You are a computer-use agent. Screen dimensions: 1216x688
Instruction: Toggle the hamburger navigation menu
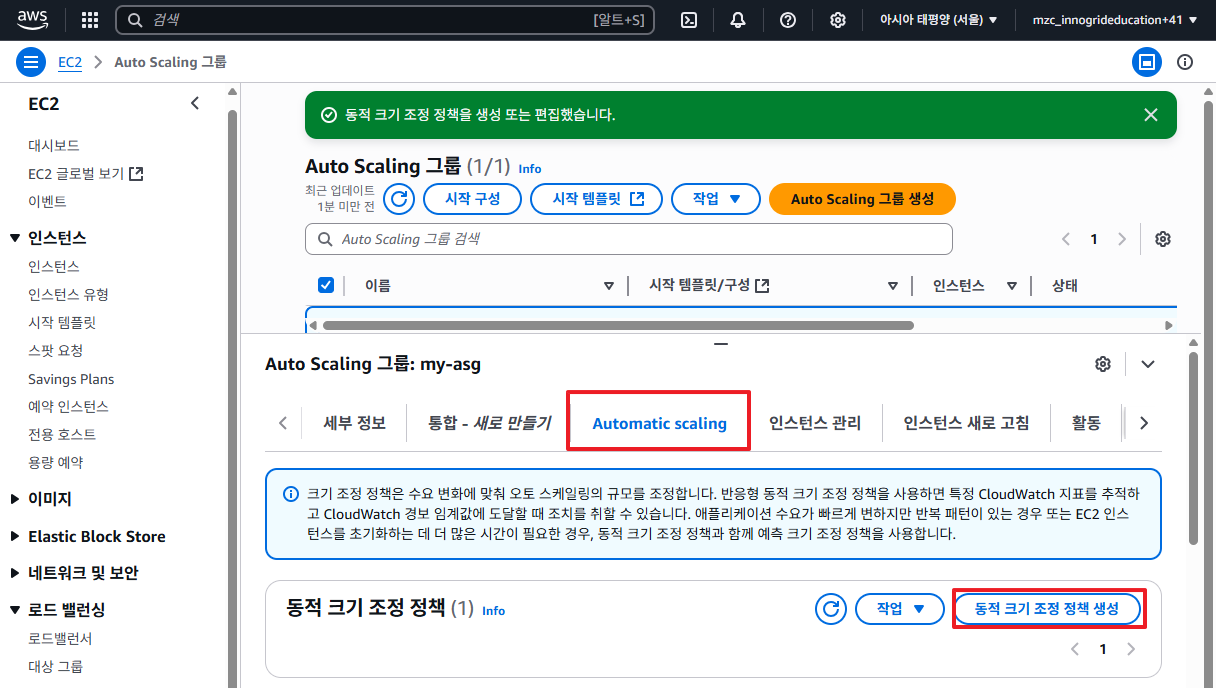[32, 62]
